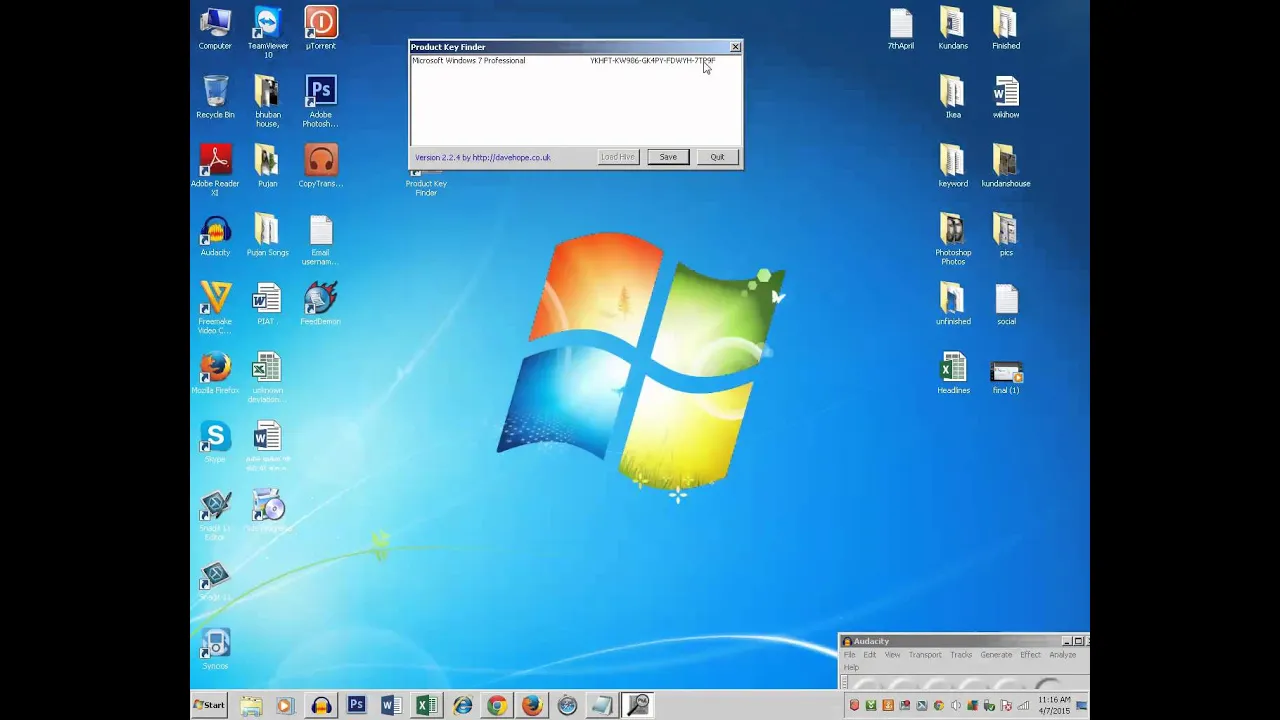Open the Effect menu in Audacity

(1031, 655)
